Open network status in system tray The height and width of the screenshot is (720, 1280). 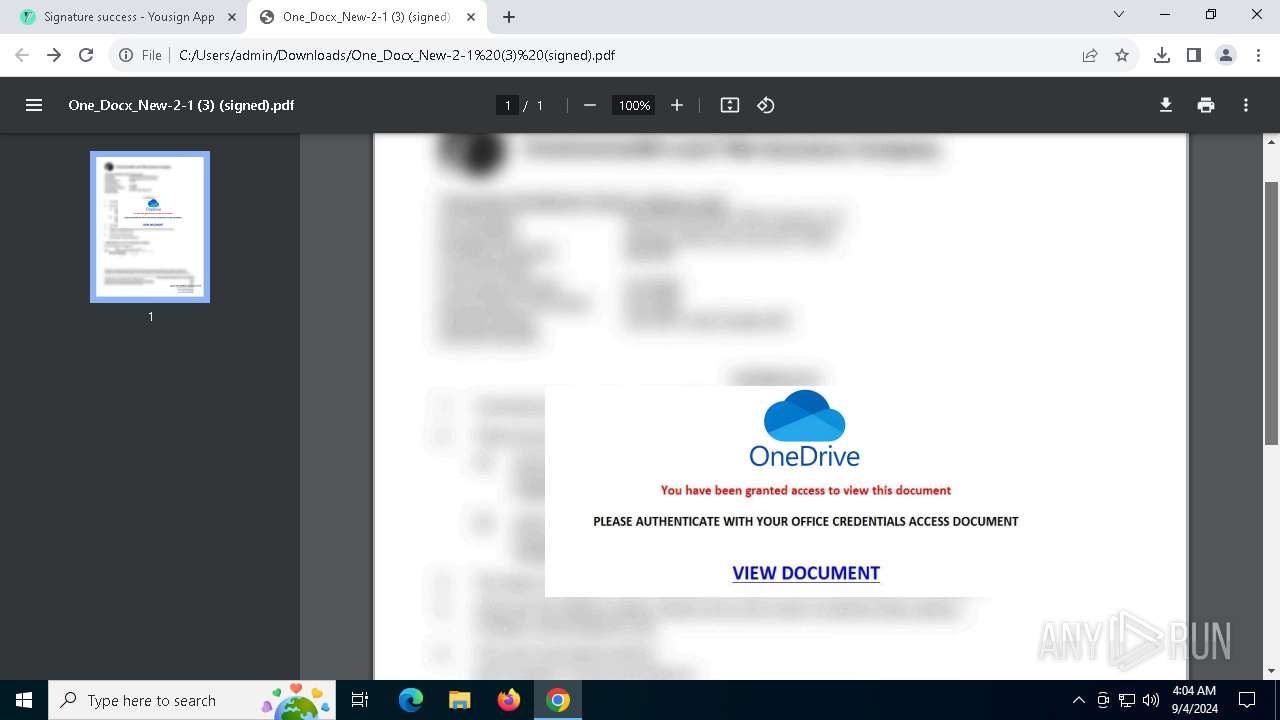click(1127, 700)
